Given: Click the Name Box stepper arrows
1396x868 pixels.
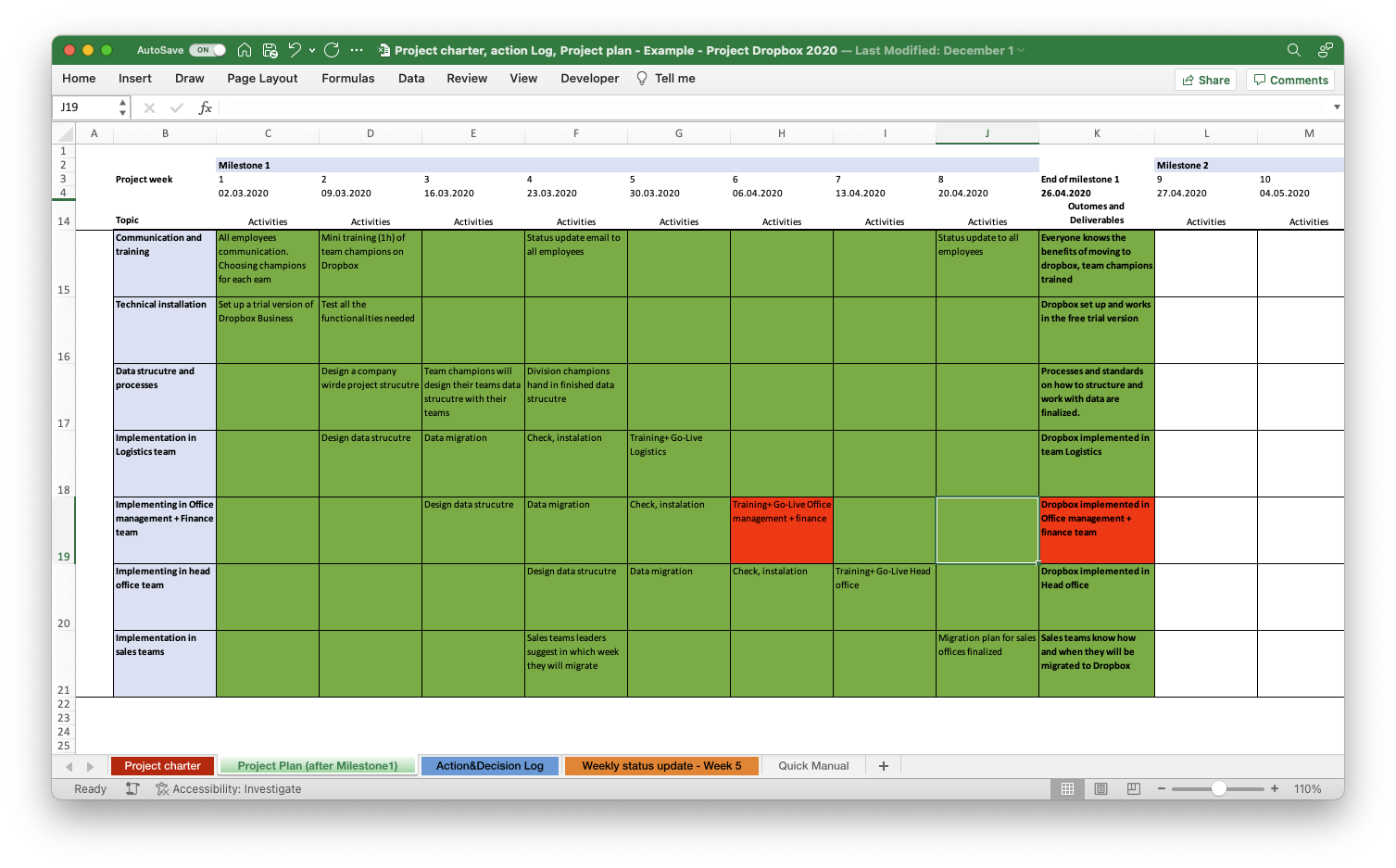Looking at the screenshot, I should (x=122, y=107).
